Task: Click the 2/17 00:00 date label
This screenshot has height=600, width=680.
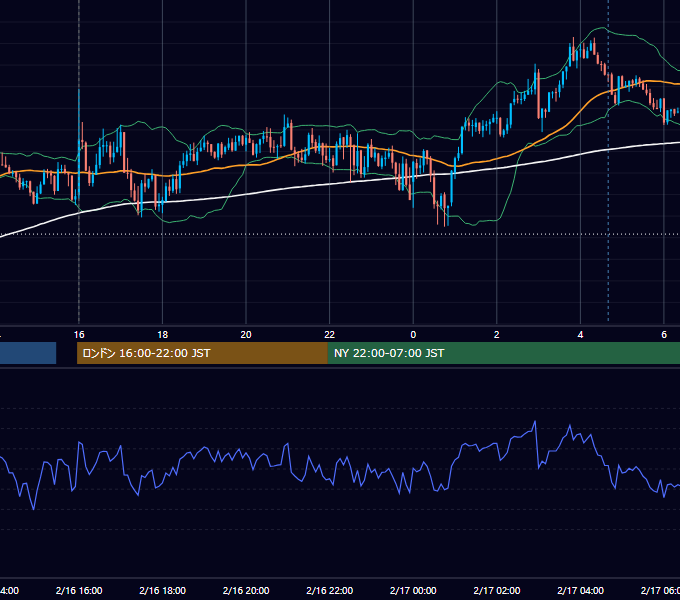Action: click(x=413, y=590)
